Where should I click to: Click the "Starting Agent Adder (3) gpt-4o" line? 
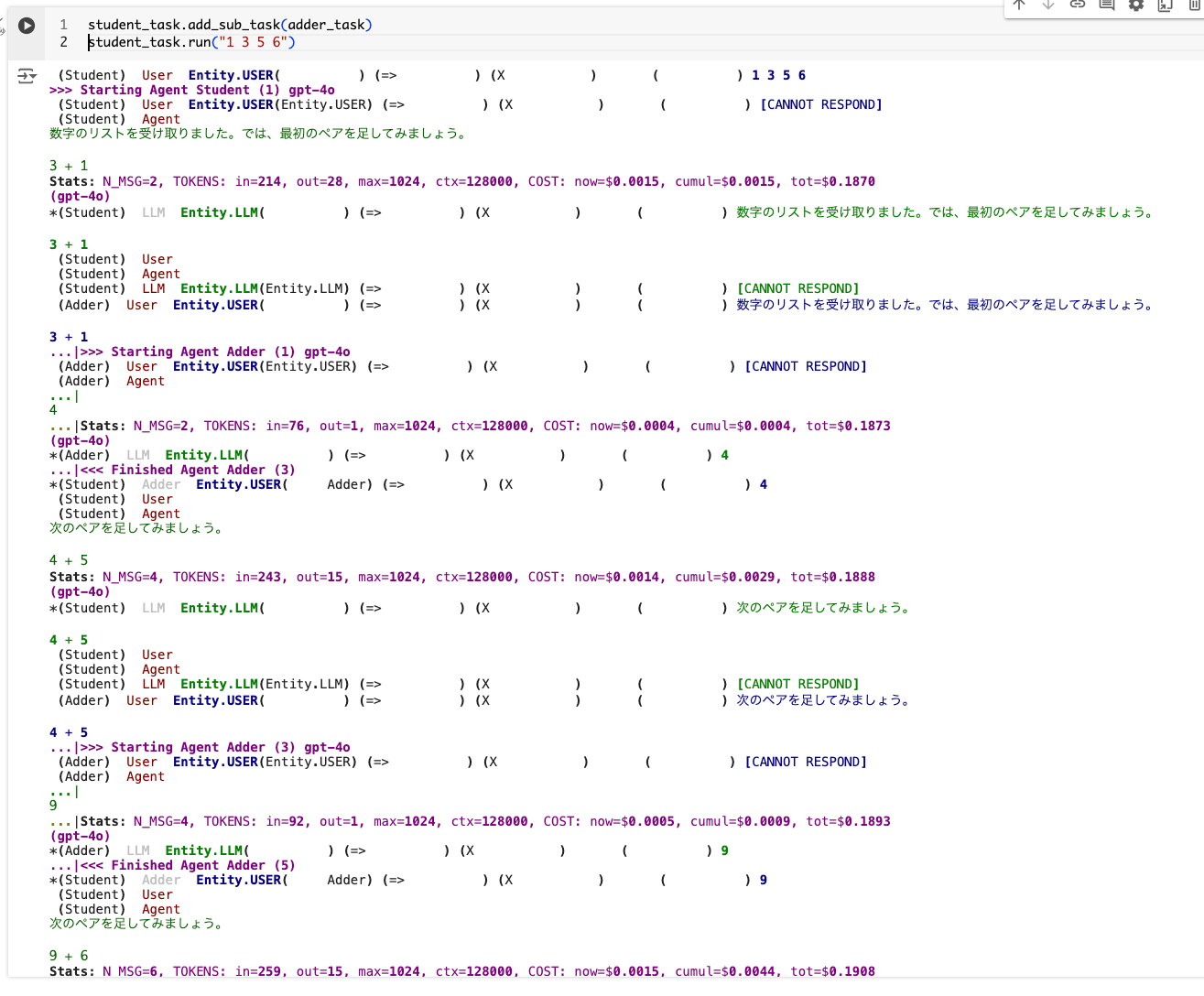231,747
